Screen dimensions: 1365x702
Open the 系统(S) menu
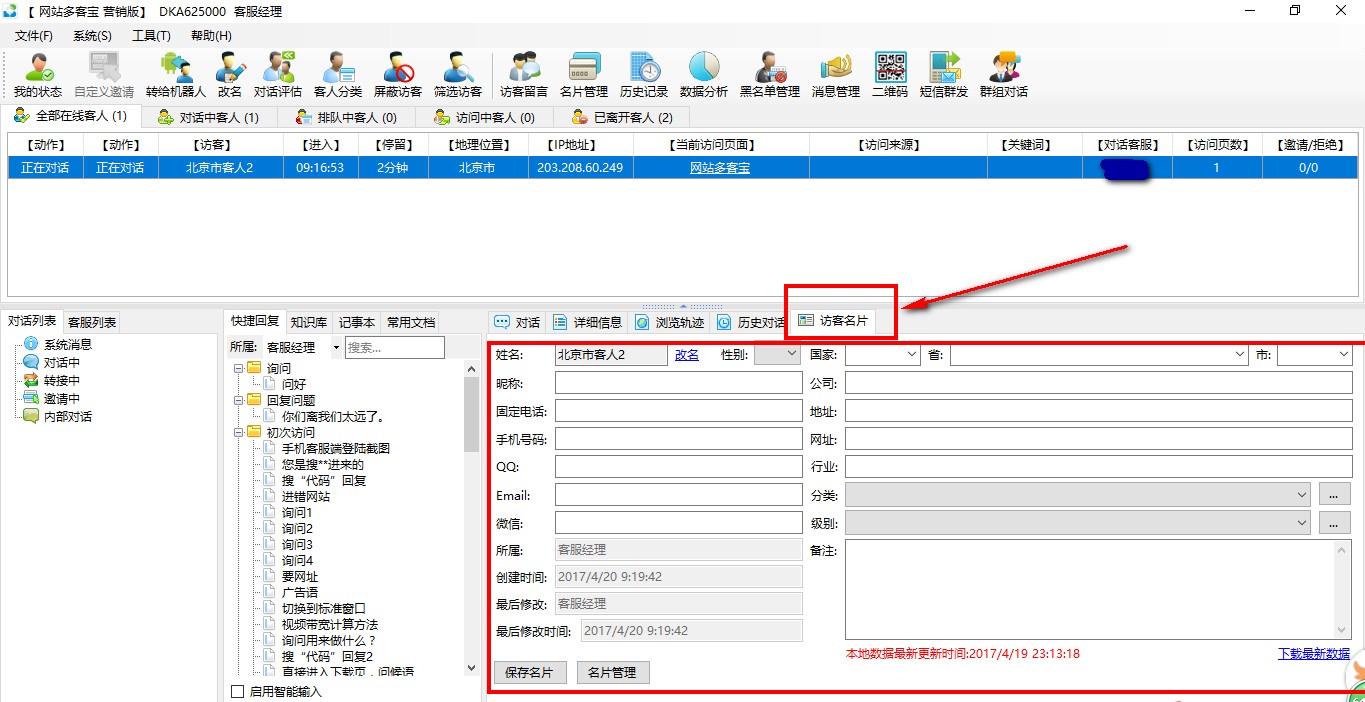[92, 35]
